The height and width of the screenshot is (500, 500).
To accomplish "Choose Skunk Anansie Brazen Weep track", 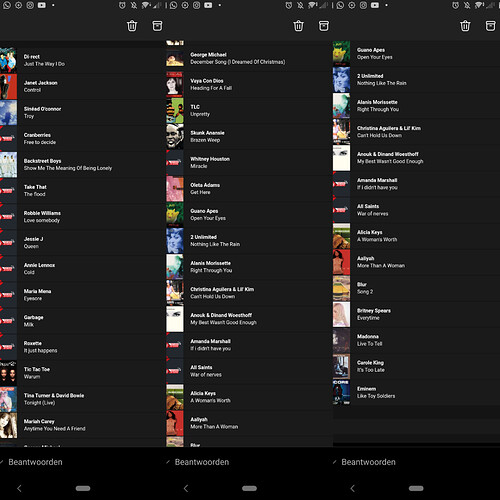I will pos(249,137).
